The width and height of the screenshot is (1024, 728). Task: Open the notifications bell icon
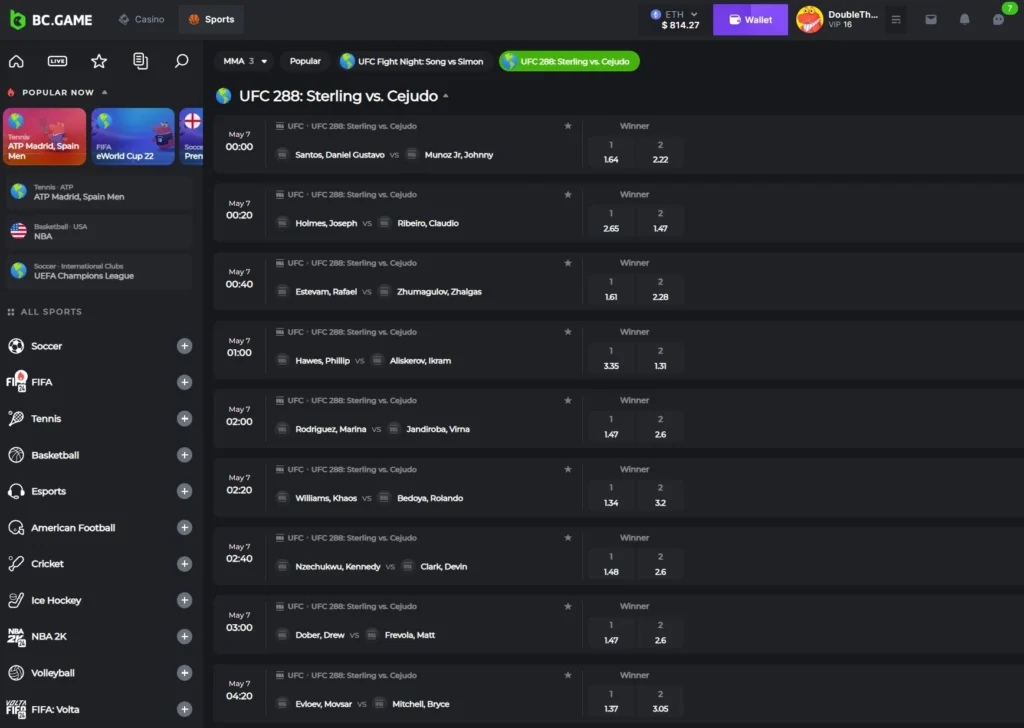tap(965, 20)
